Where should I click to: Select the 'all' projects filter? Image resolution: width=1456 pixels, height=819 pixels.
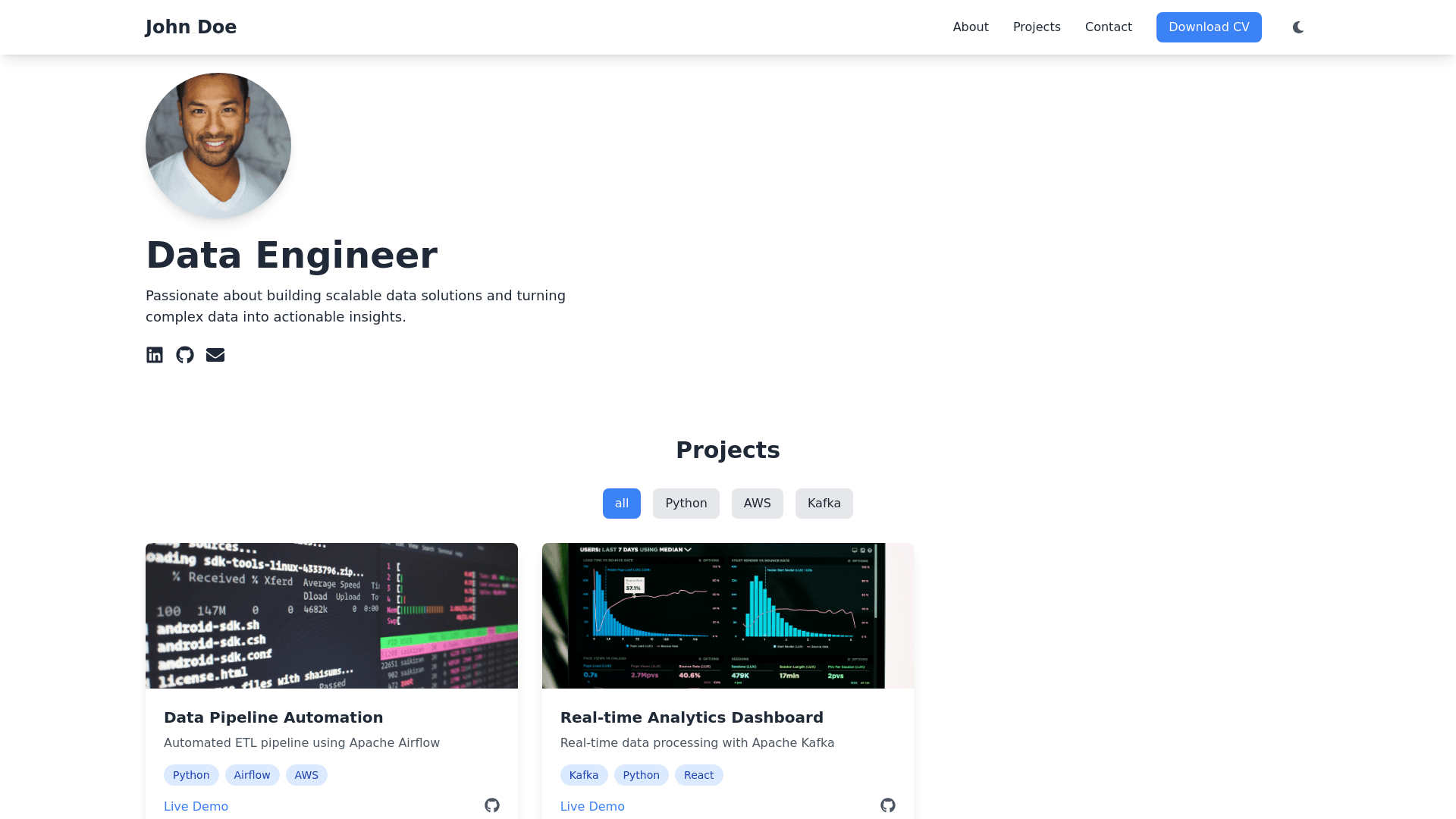pos(622,504)
